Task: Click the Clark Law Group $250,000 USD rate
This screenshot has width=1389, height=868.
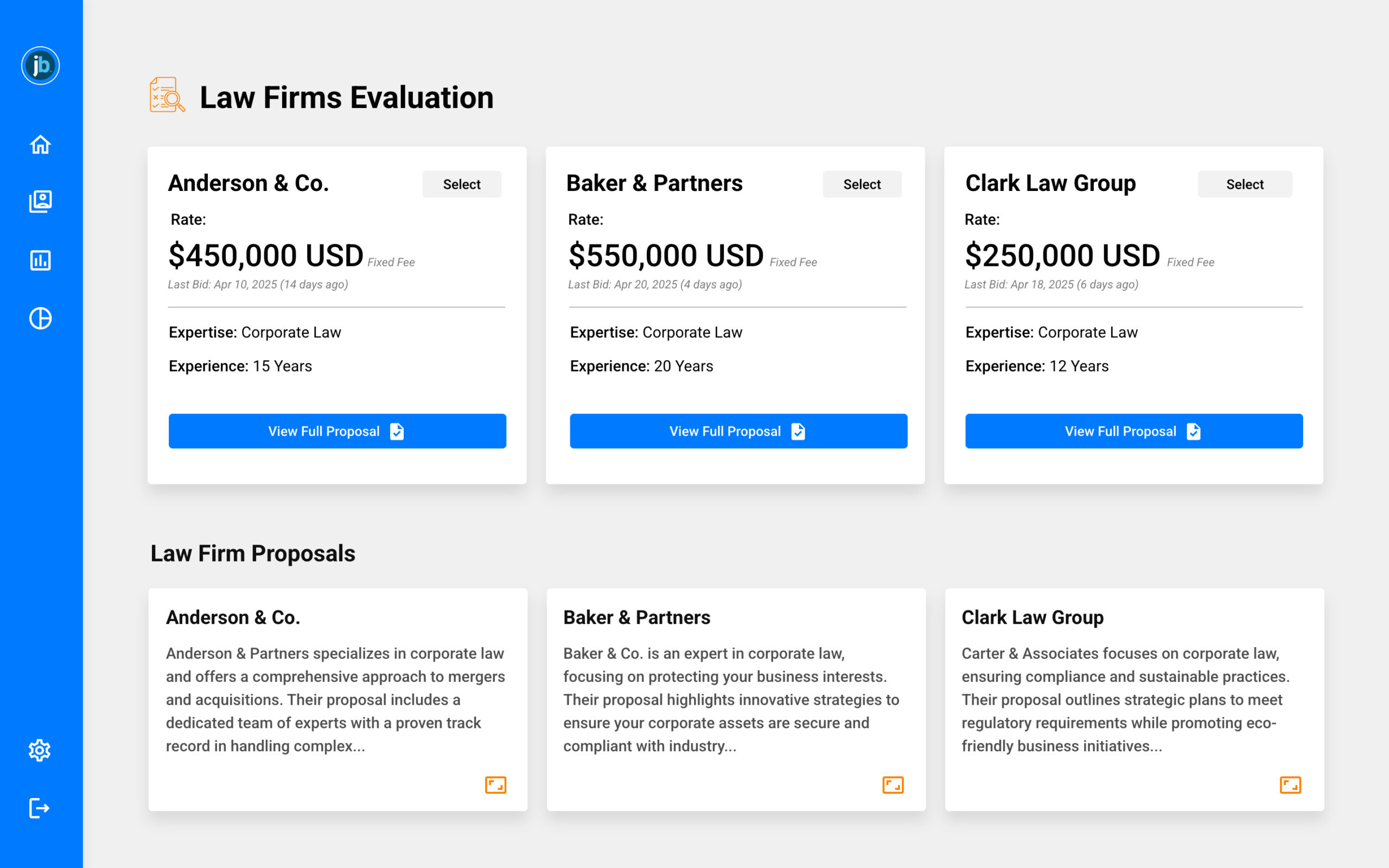Action: coord(1062,256)
